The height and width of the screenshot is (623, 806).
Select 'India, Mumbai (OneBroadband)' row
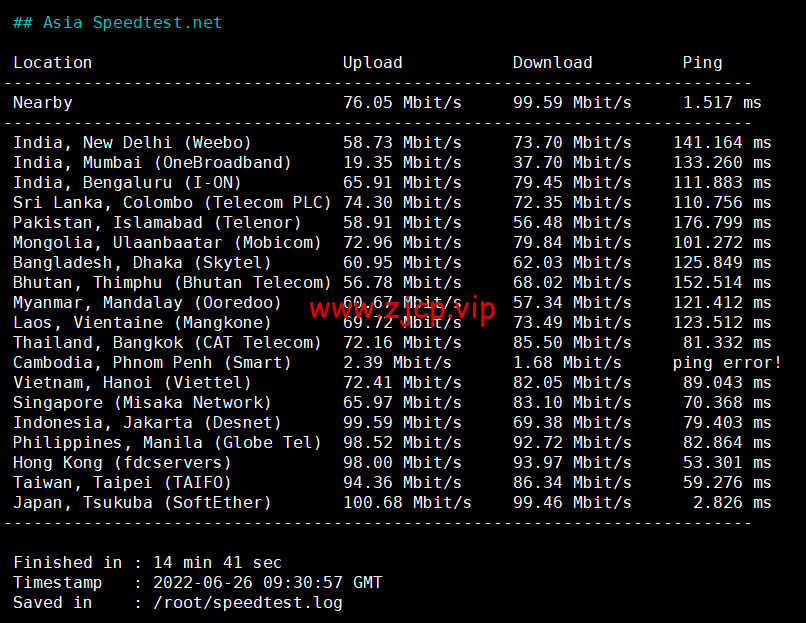point(392,162)
